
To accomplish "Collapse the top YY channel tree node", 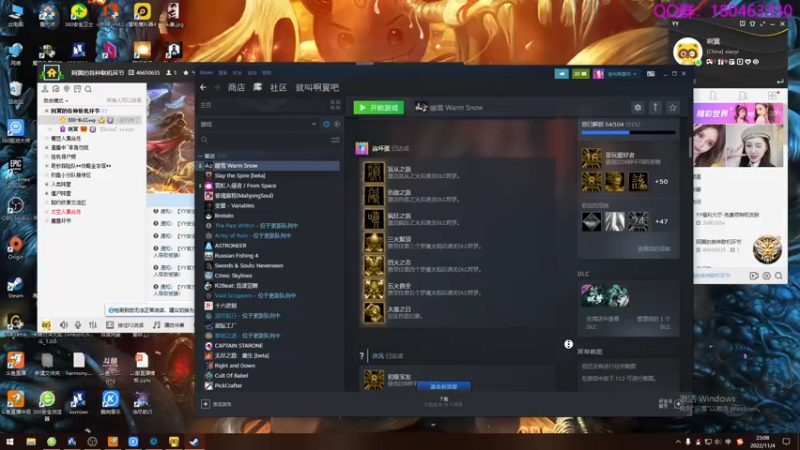I will (46, 111).
